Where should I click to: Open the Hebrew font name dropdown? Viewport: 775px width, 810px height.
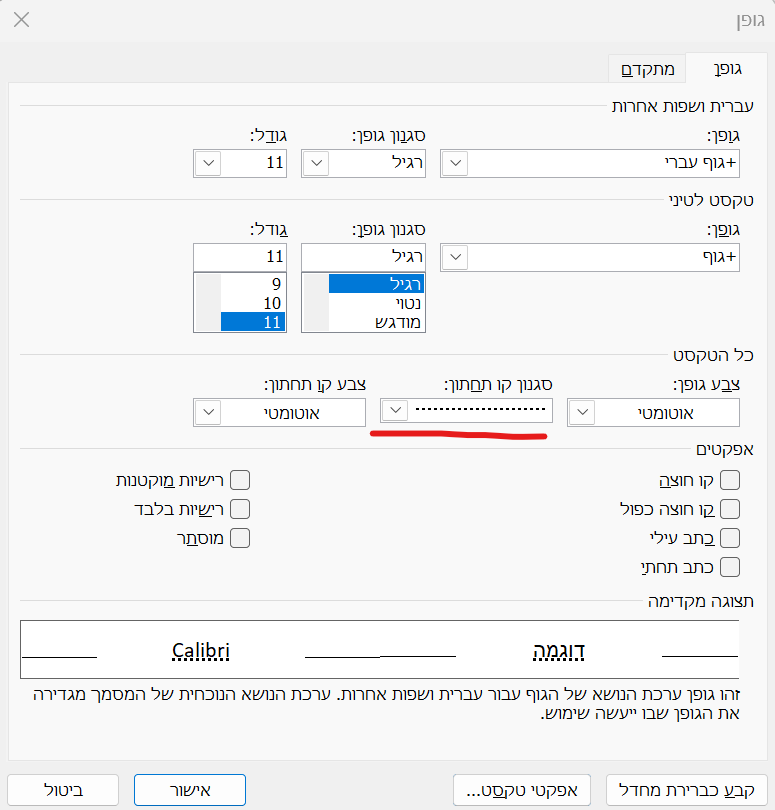tap(455, 163)
